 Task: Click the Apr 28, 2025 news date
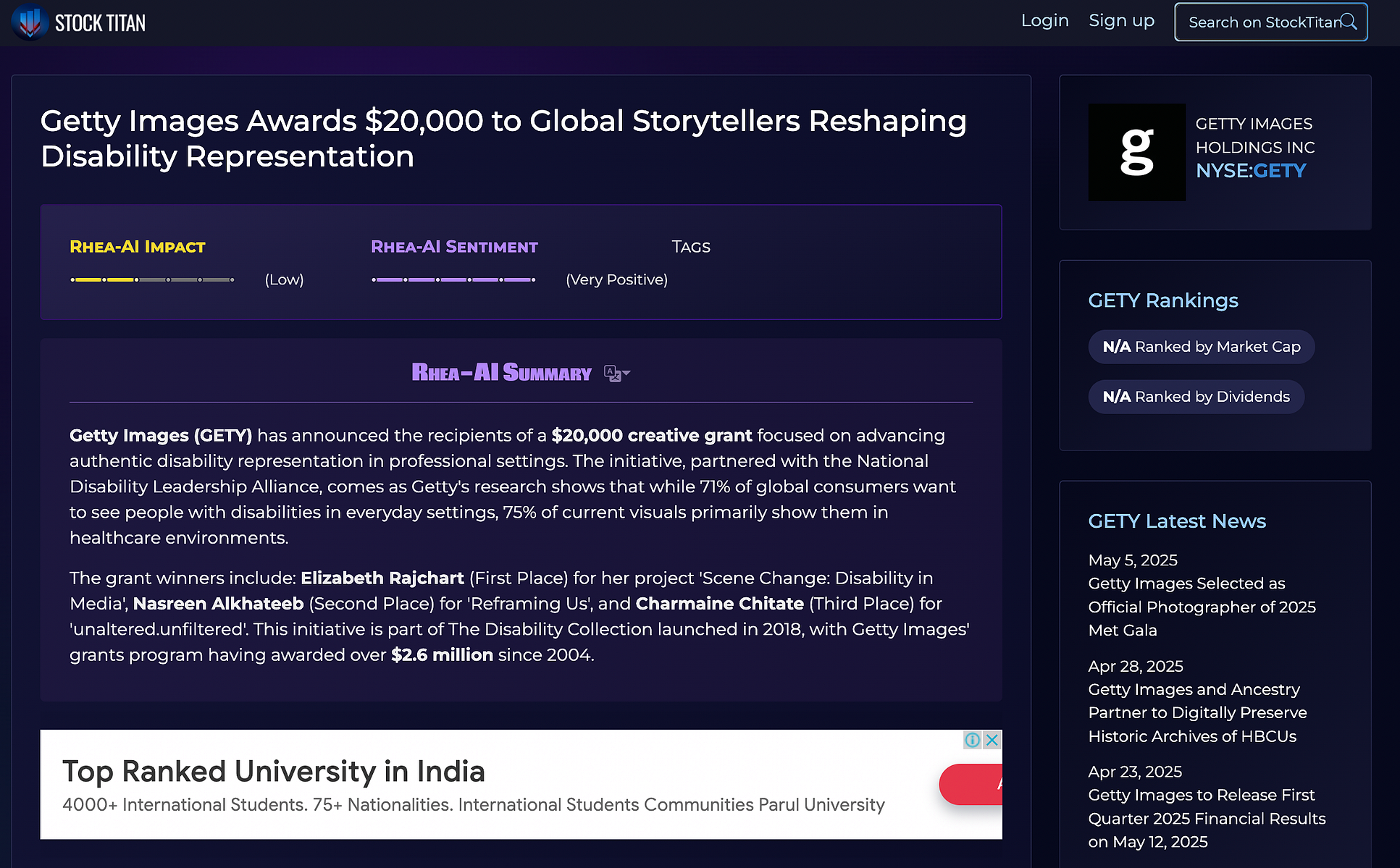tap(1136, 666)
